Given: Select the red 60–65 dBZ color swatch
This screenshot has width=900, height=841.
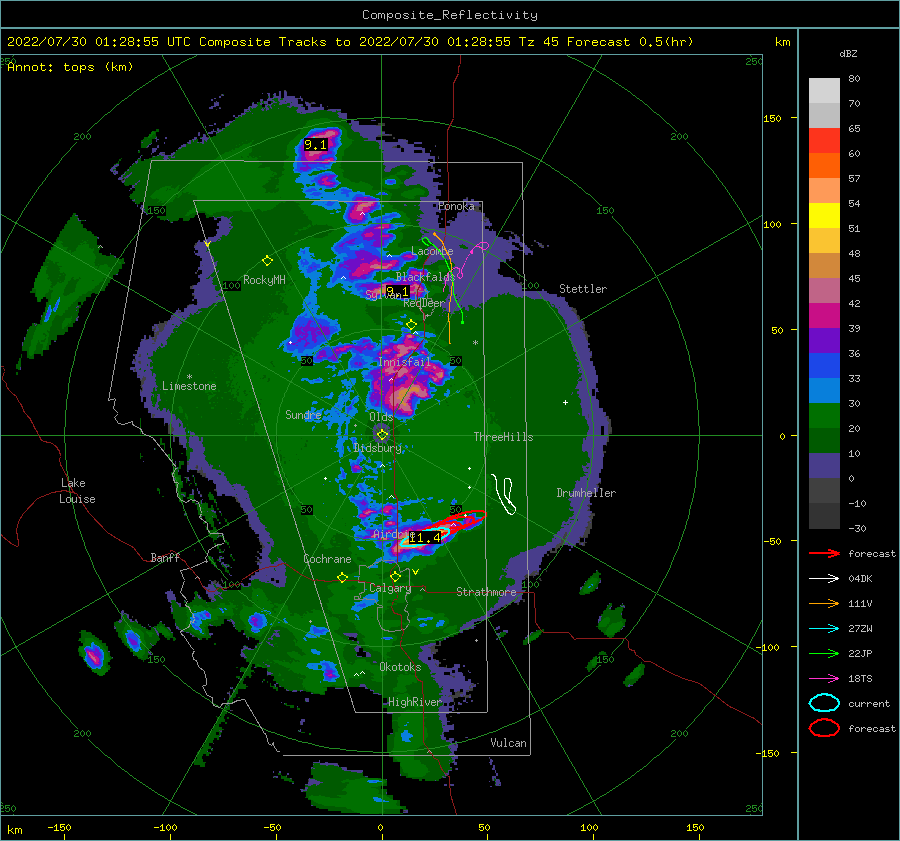Looking at the screenshot, I should click(x=824, y=141).
